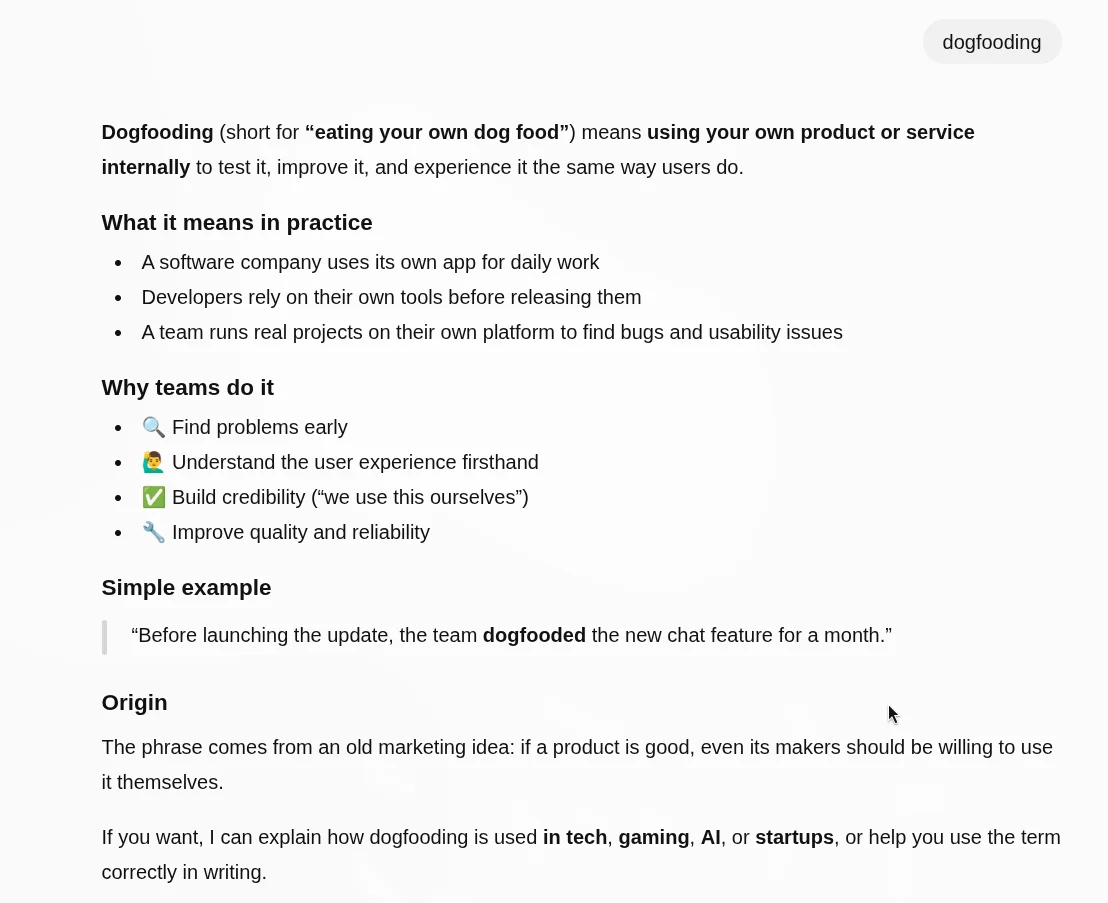This screenshot has width=1108, height=903.
Task: Click the "What it means in practice" heading
Action: point(237,222)
